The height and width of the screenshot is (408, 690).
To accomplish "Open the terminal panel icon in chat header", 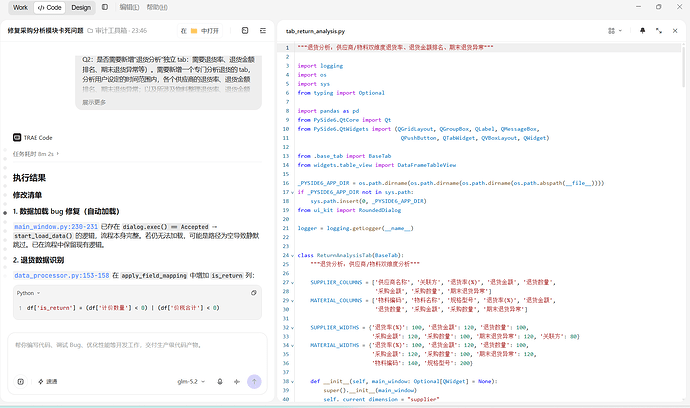I will [x=245, y=30].
